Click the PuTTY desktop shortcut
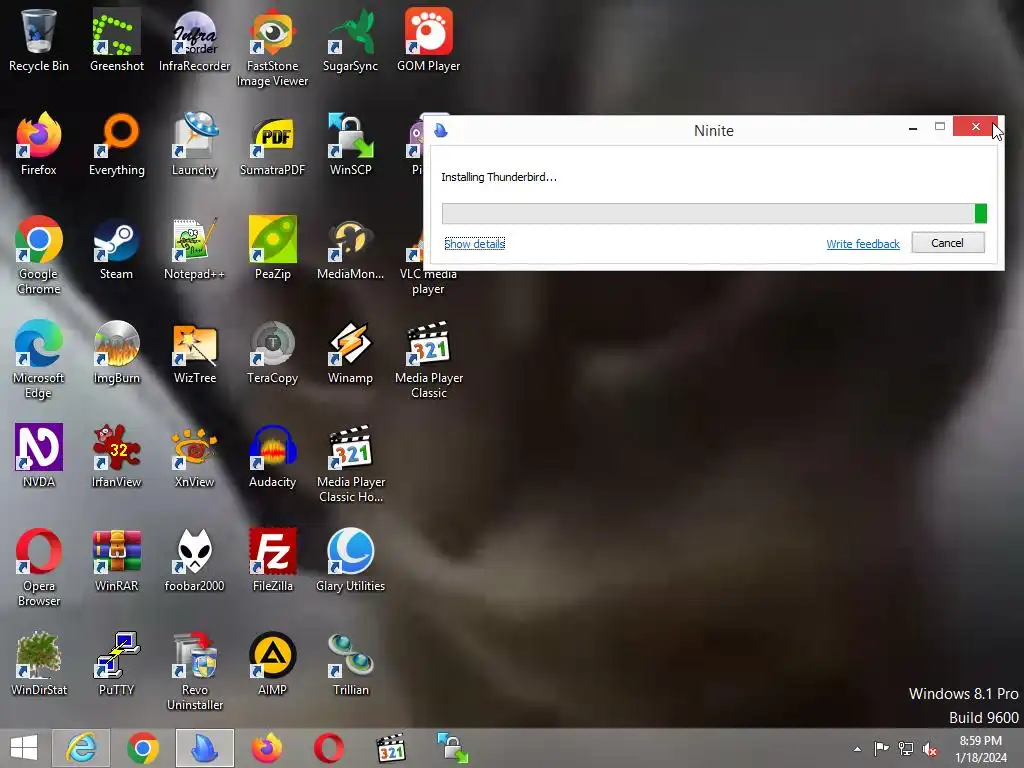Image resolution: width=1024 pixels, height=768 pixels. click(x=116, y=663)
